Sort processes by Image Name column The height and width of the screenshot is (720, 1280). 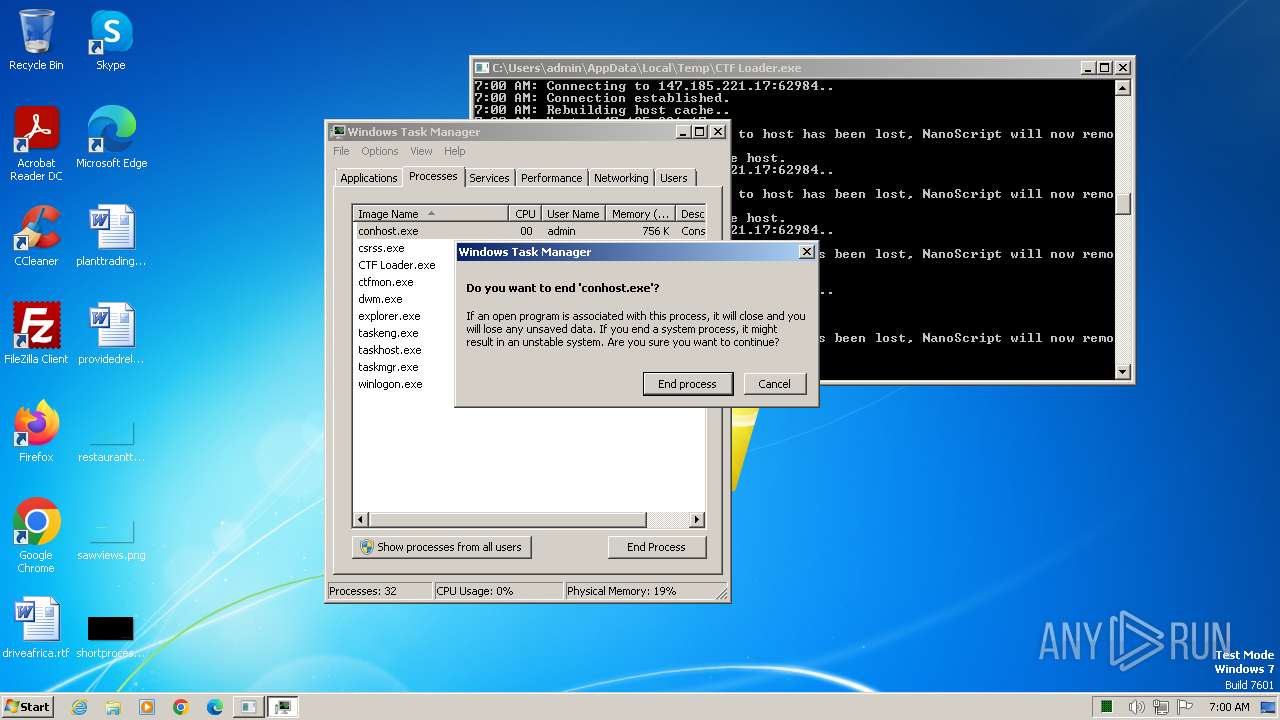tap(431, 214)
